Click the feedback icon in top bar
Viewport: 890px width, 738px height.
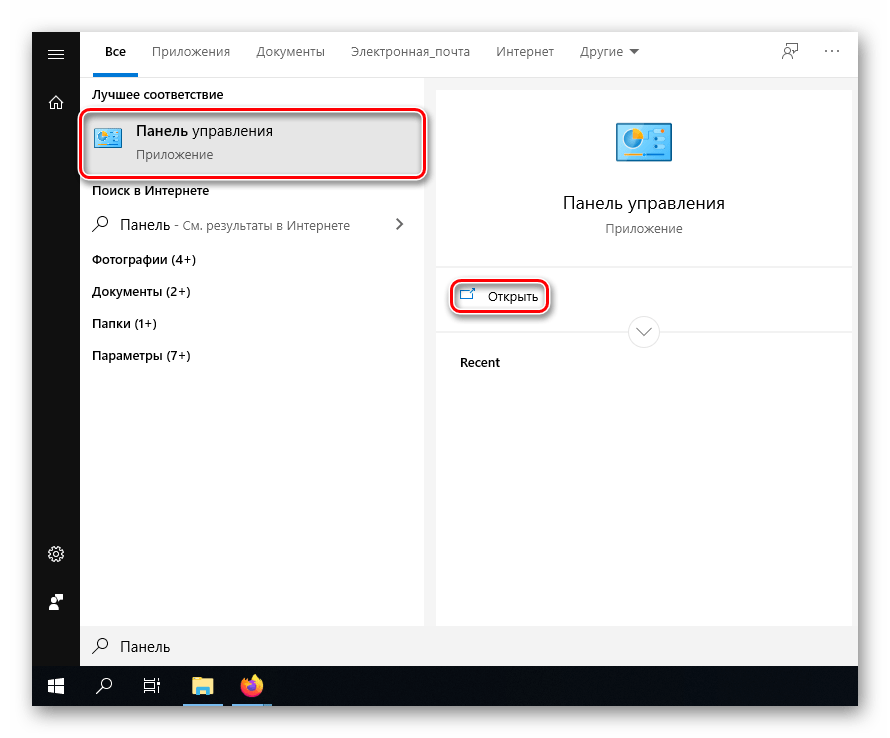[x=790, y=52]
